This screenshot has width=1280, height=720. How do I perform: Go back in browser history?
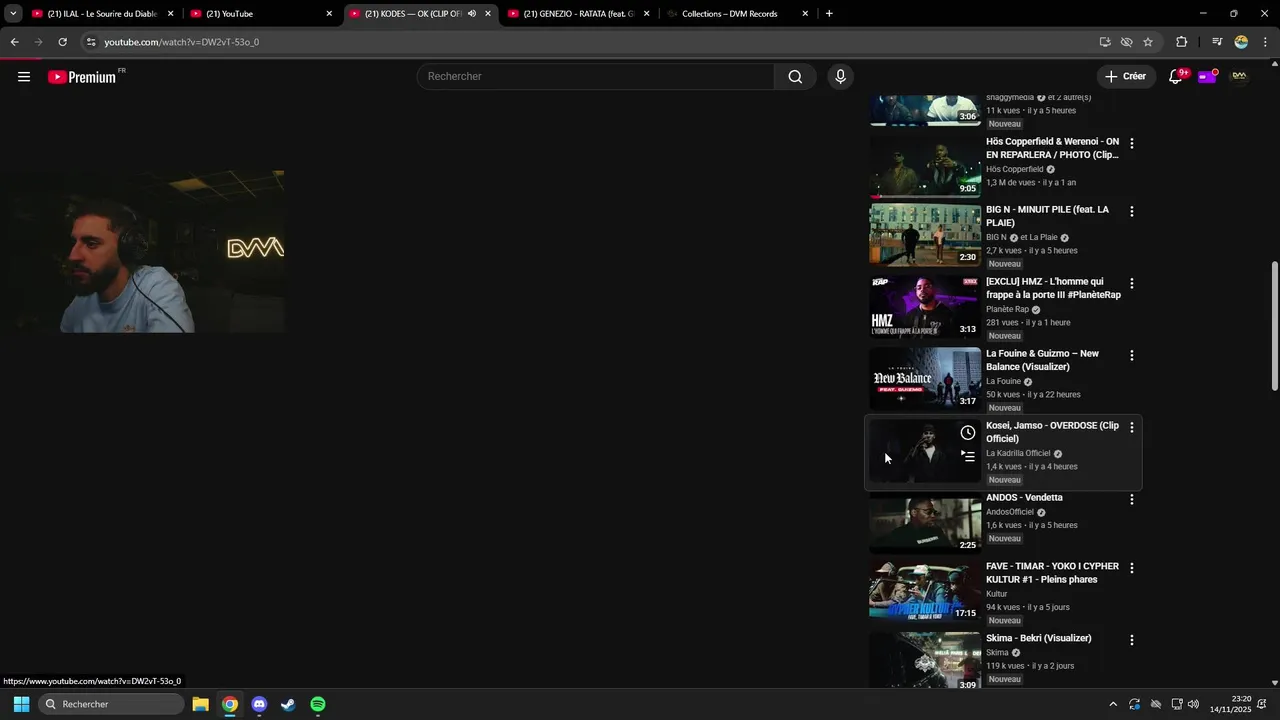(14, 42)
